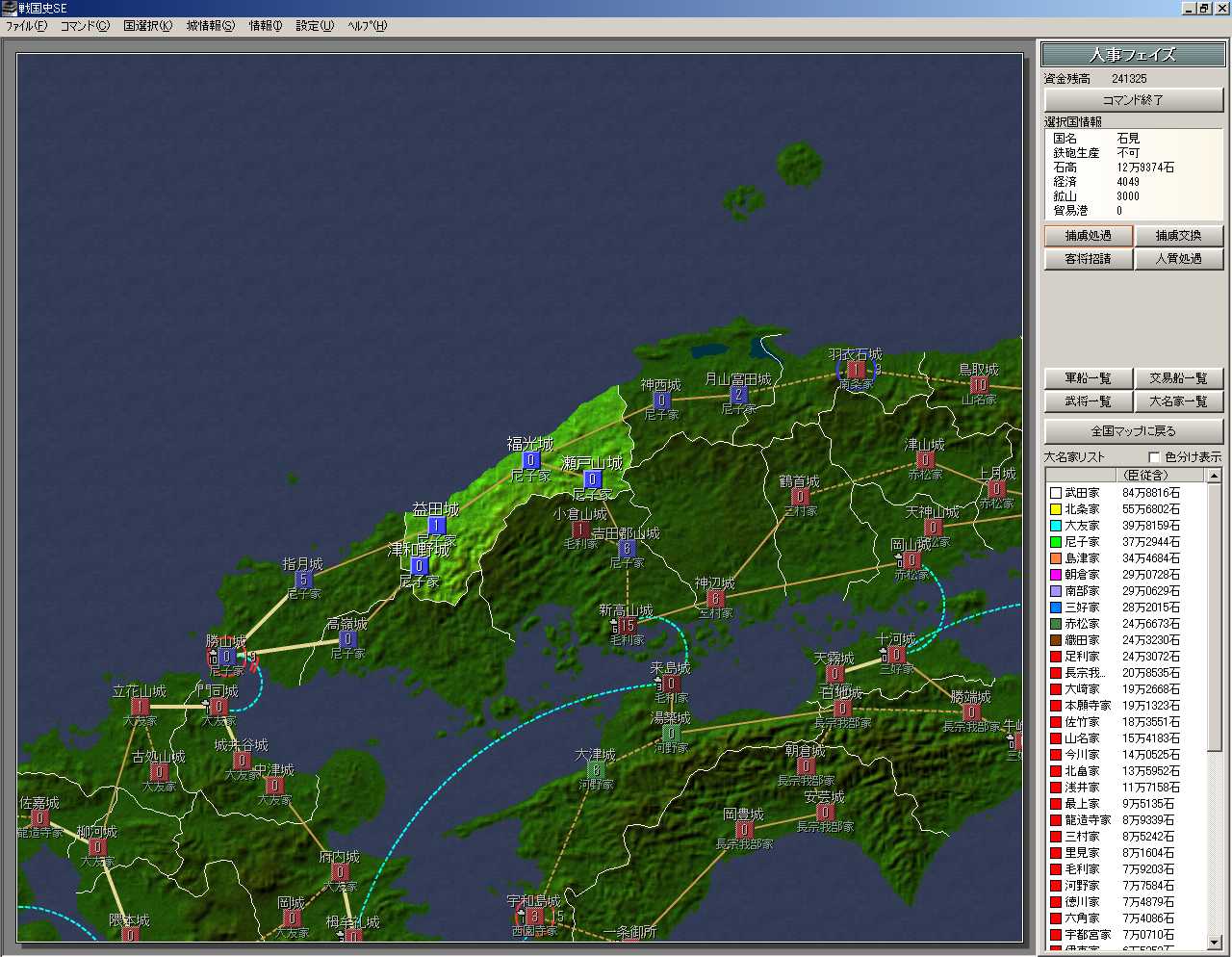This screenshot has height=957, width=1232.
Task: Select the 勝山城 castle marker
Action: 226,657
